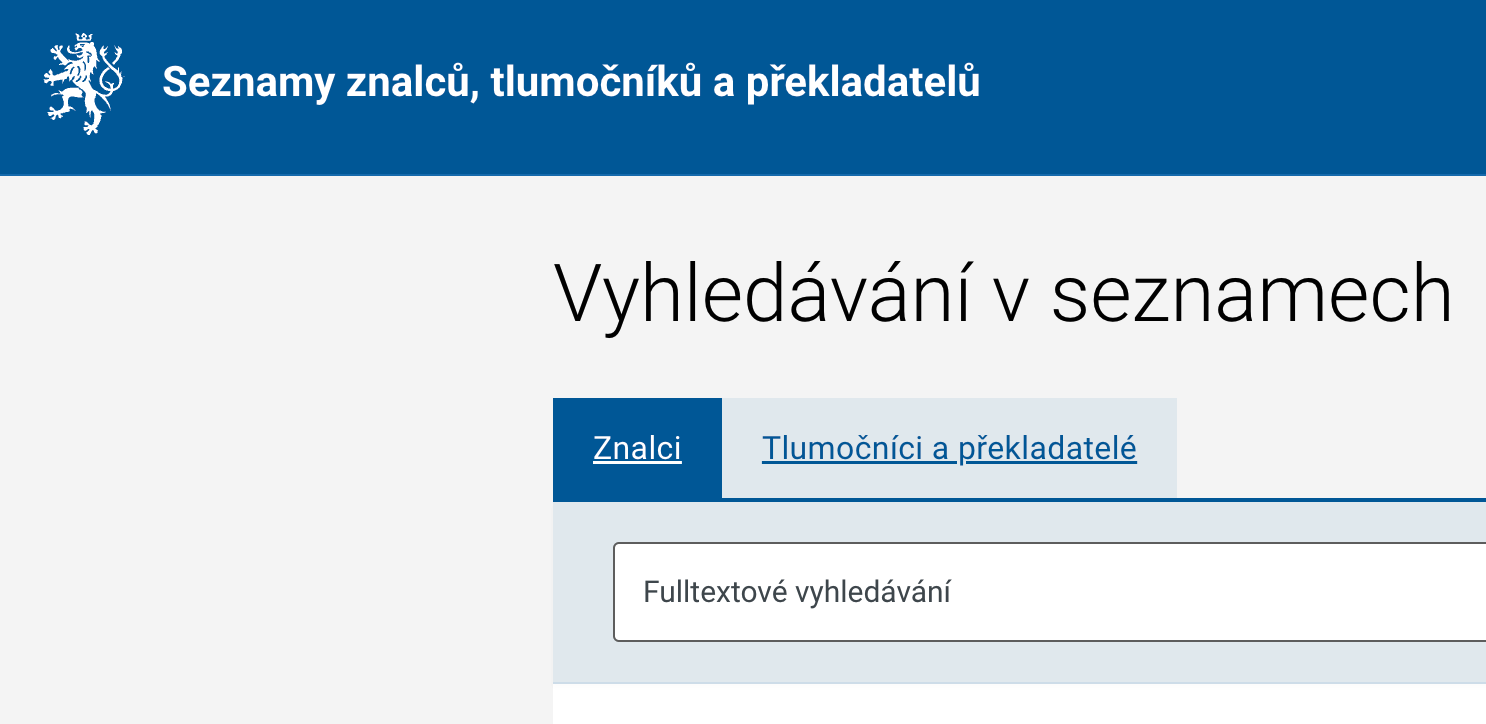Click the empty blue header bar area
Screen dimensions: 1486x724
click(x=1230, y=85)
